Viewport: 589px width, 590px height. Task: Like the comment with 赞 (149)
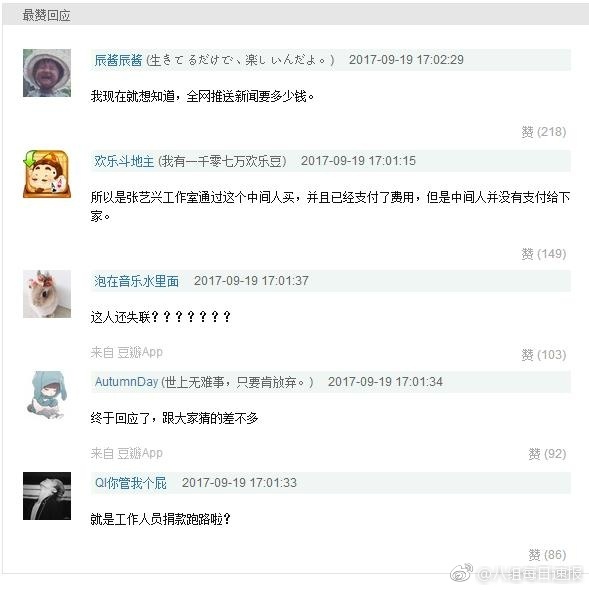click(x=543, y=254)
